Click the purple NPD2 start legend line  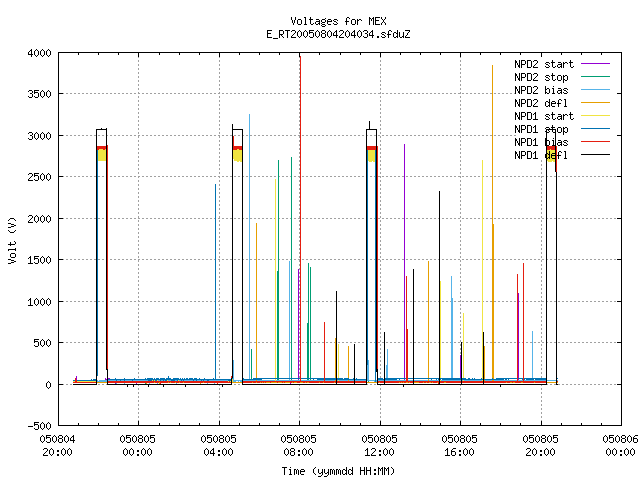pyautogui.click(x=596, y=64)
